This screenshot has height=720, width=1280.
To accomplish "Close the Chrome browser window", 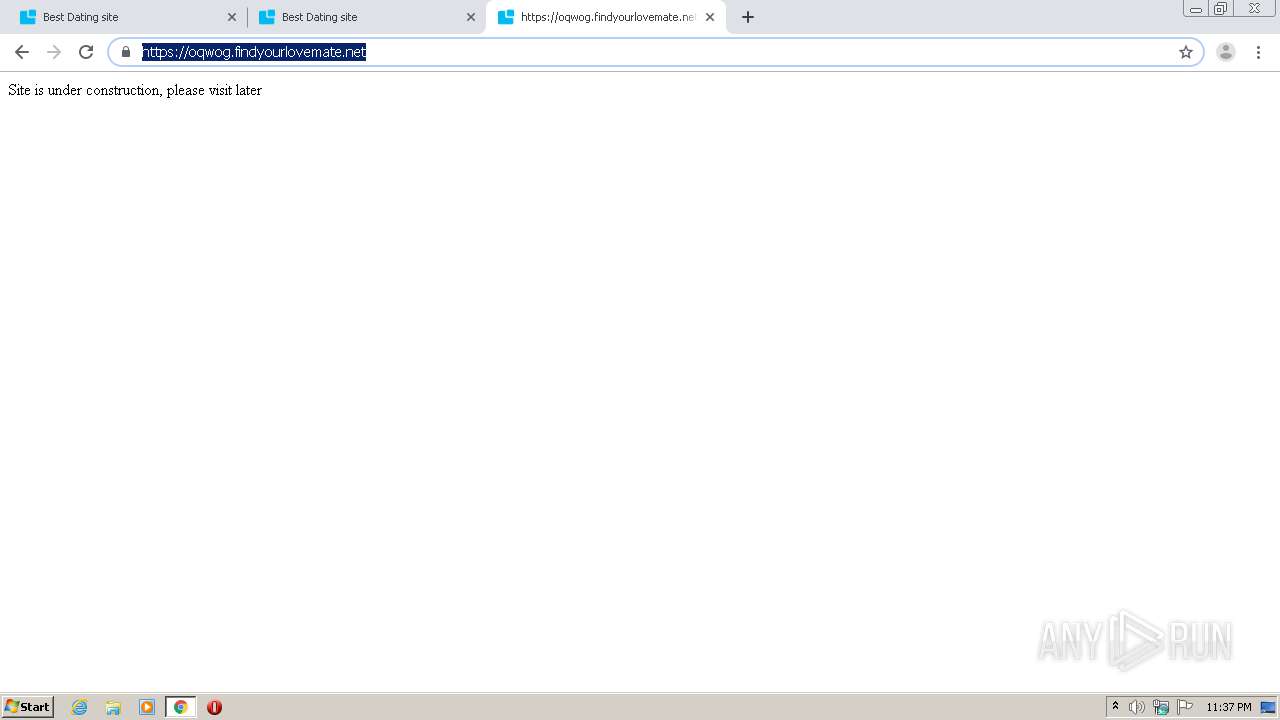I will coord(1254,9).
